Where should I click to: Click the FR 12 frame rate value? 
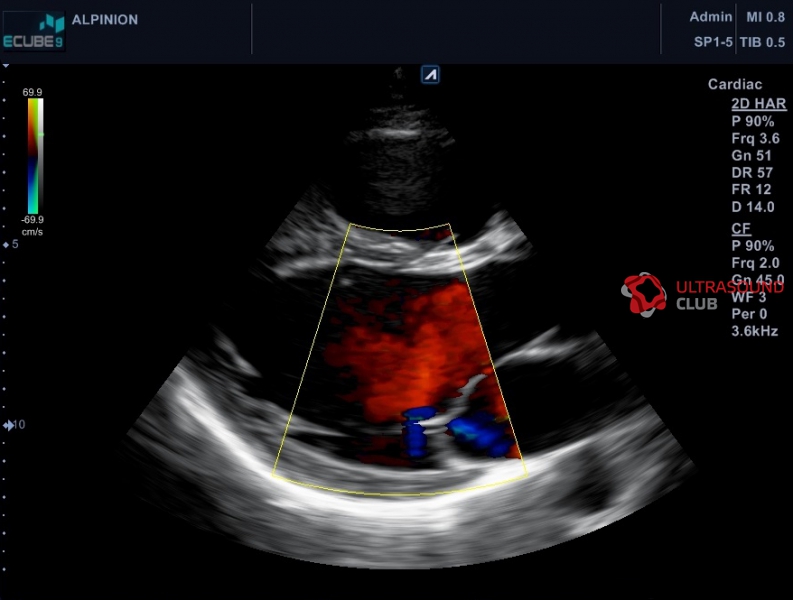click(751, 190)
